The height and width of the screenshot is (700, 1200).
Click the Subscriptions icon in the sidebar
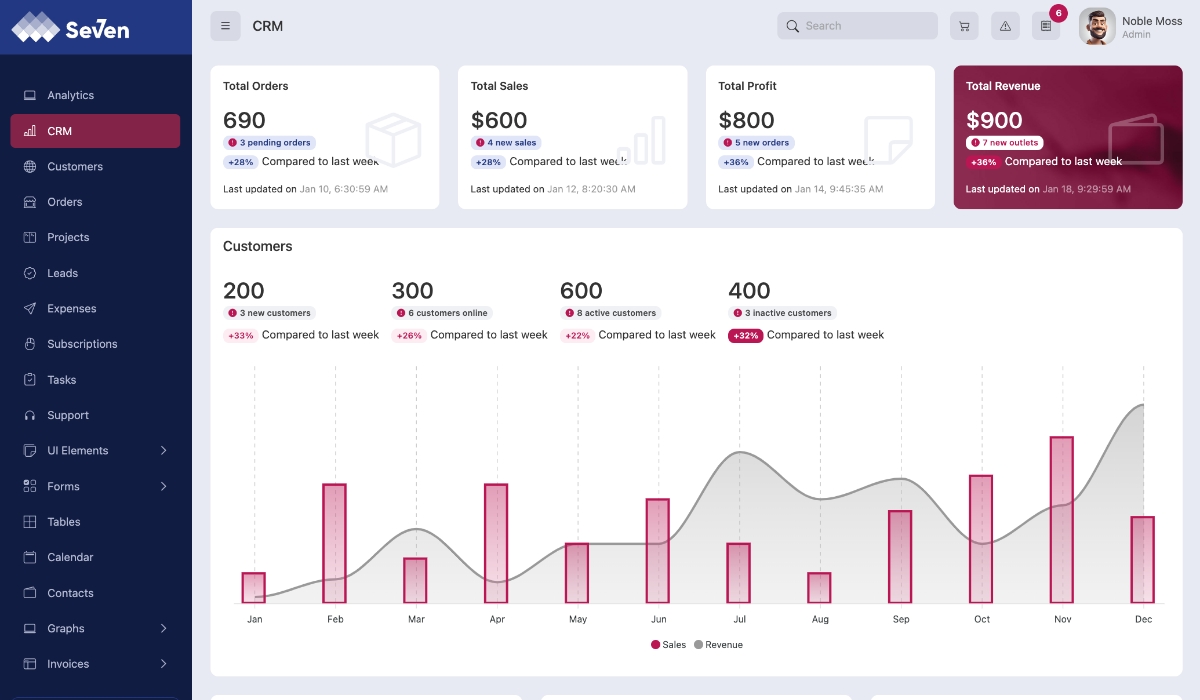29,344
